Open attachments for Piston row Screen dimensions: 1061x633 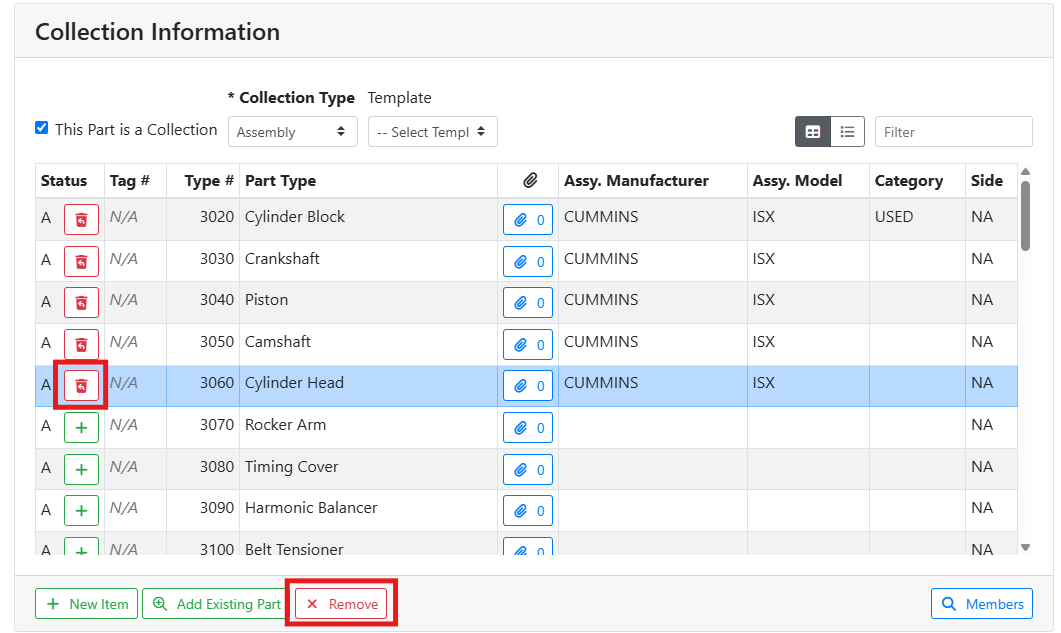point(527,302)
